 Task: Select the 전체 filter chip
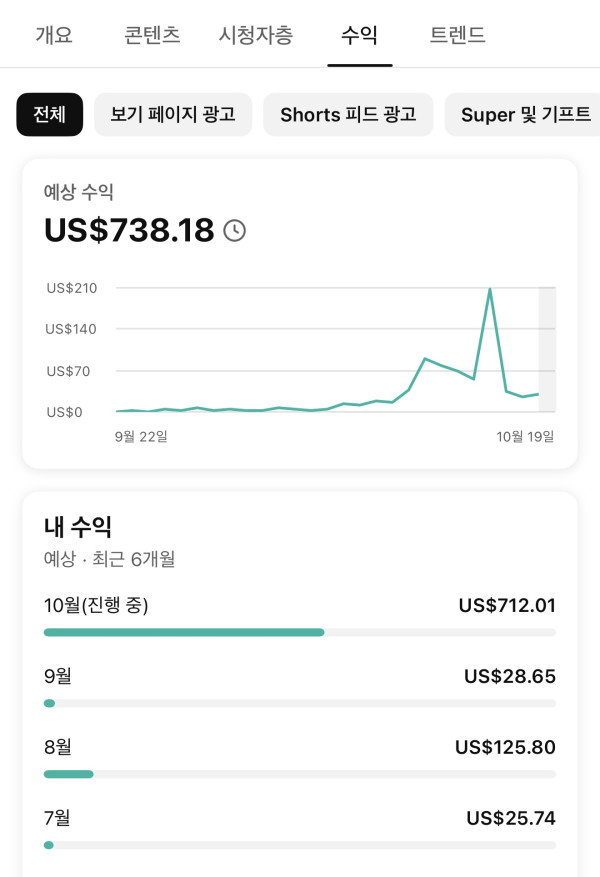click(x=50, y=115)
